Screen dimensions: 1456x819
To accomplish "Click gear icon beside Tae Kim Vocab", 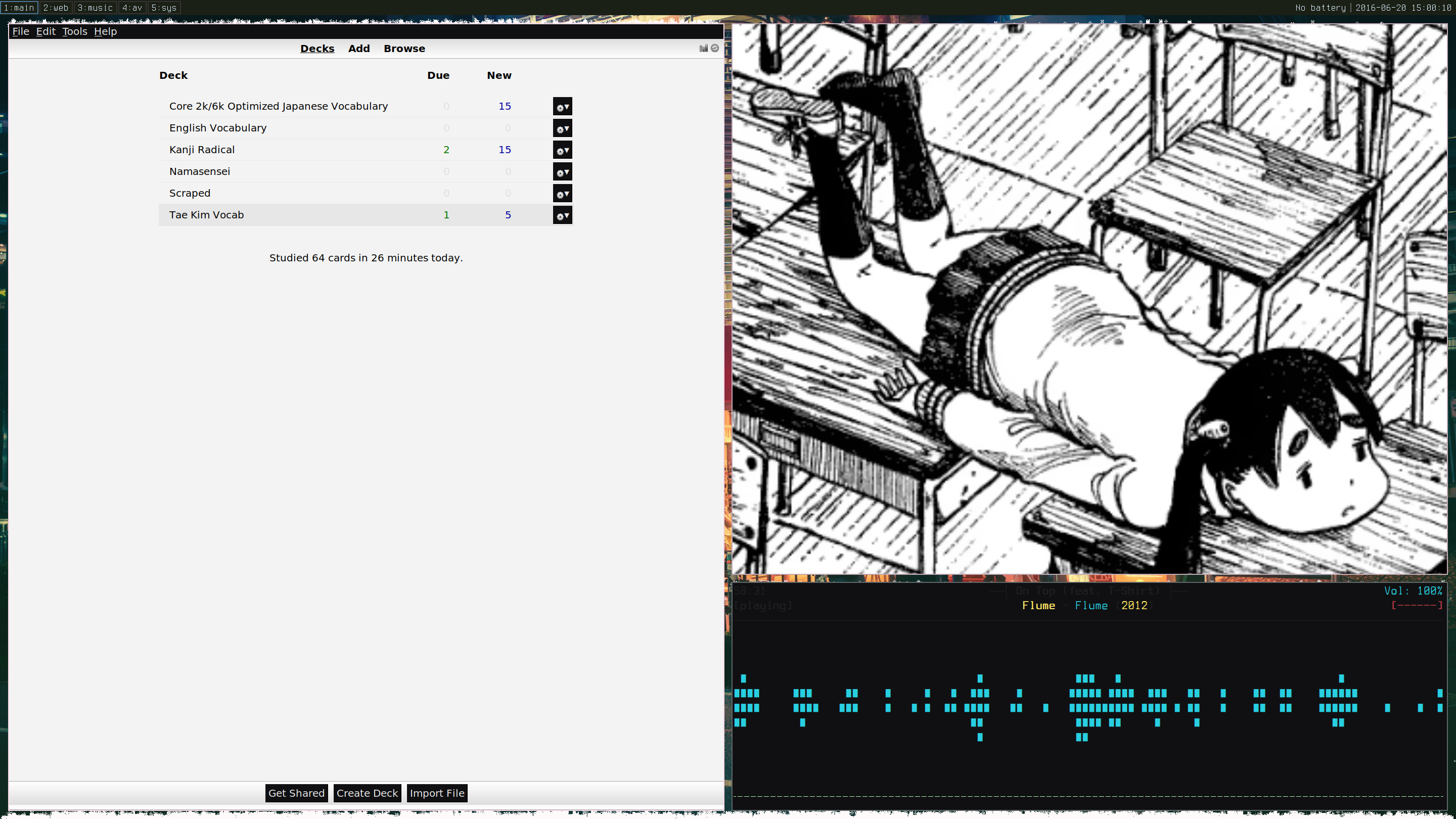I will (562, 215).
